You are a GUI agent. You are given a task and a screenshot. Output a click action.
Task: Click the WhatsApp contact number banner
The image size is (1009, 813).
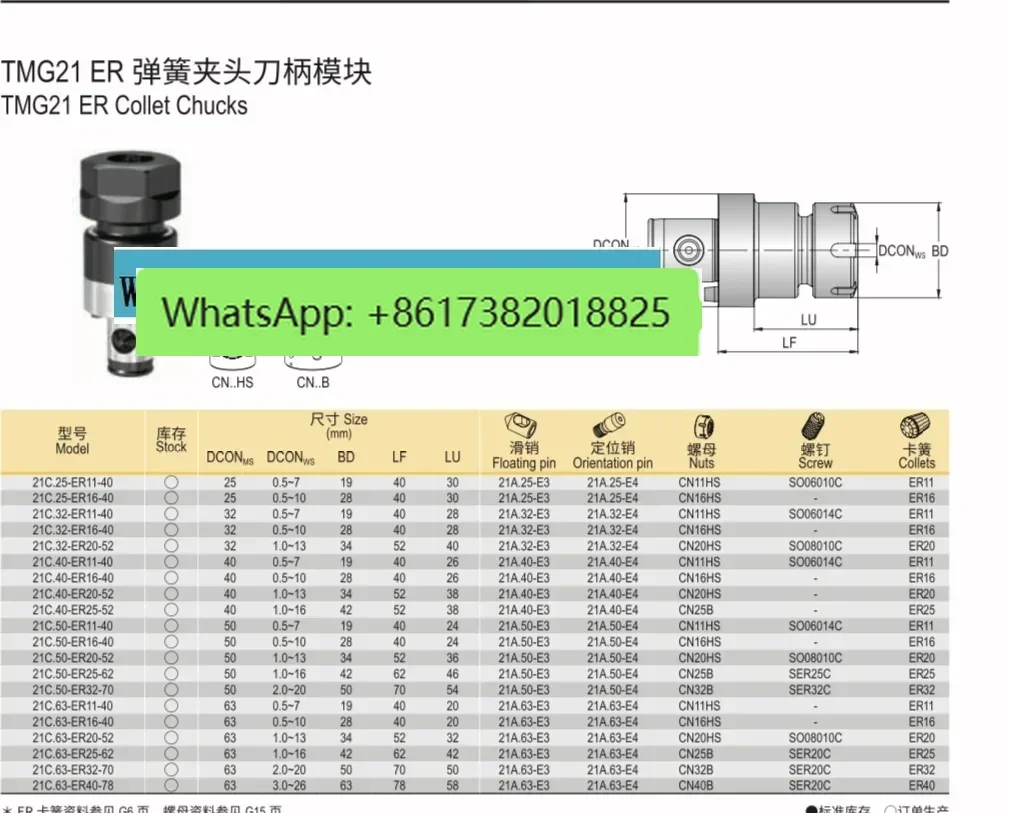pyautogui.click(x=418, y=312)
